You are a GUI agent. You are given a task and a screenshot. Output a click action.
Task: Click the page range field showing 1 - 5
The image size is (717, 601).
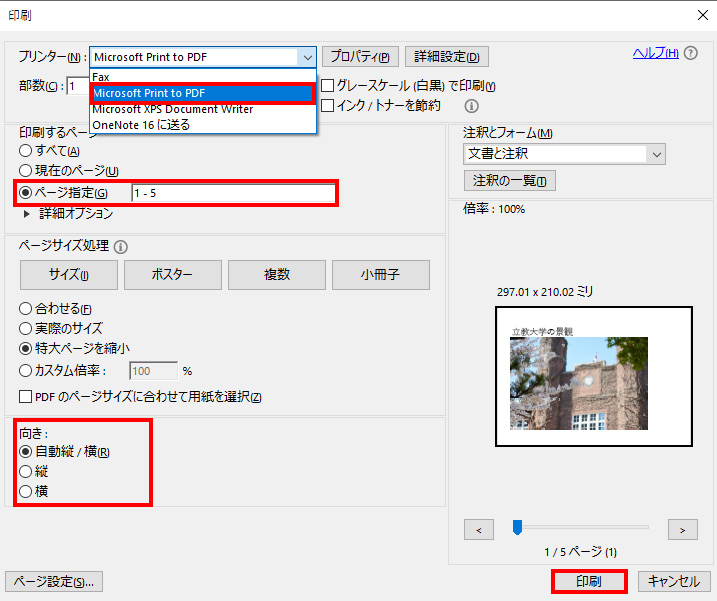coord(232,193)
